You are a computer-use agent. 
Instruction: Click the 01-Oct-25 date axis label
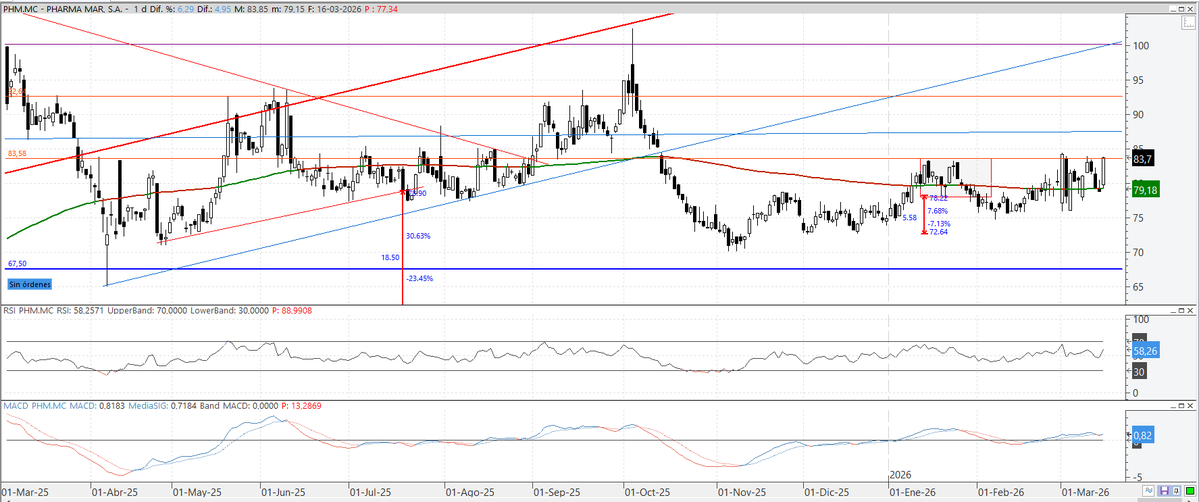click(x=647, y=491)
